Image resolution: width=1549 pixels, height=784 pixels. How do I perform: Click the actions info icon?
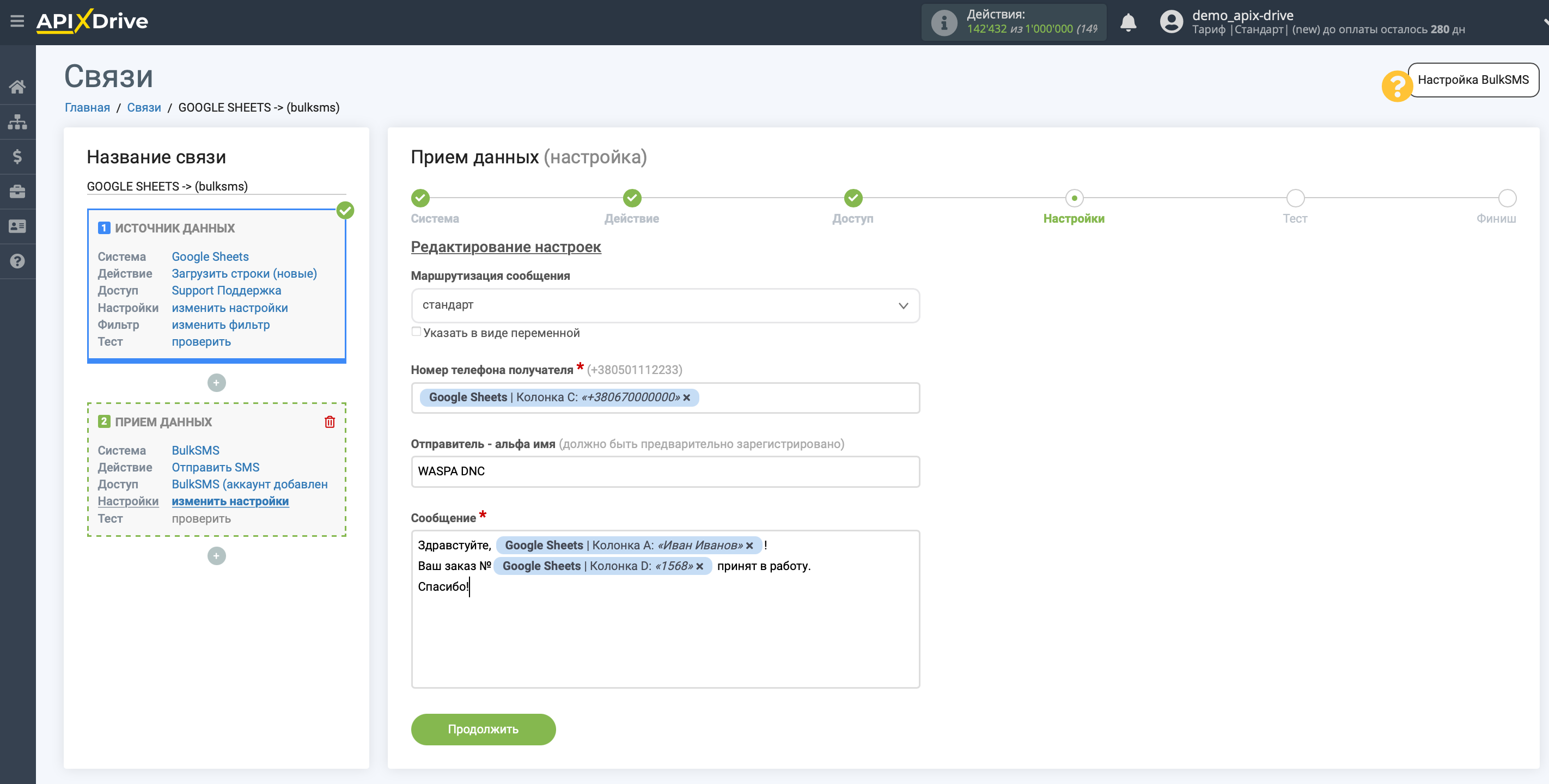pyautogui.click(x=943, y=23)
